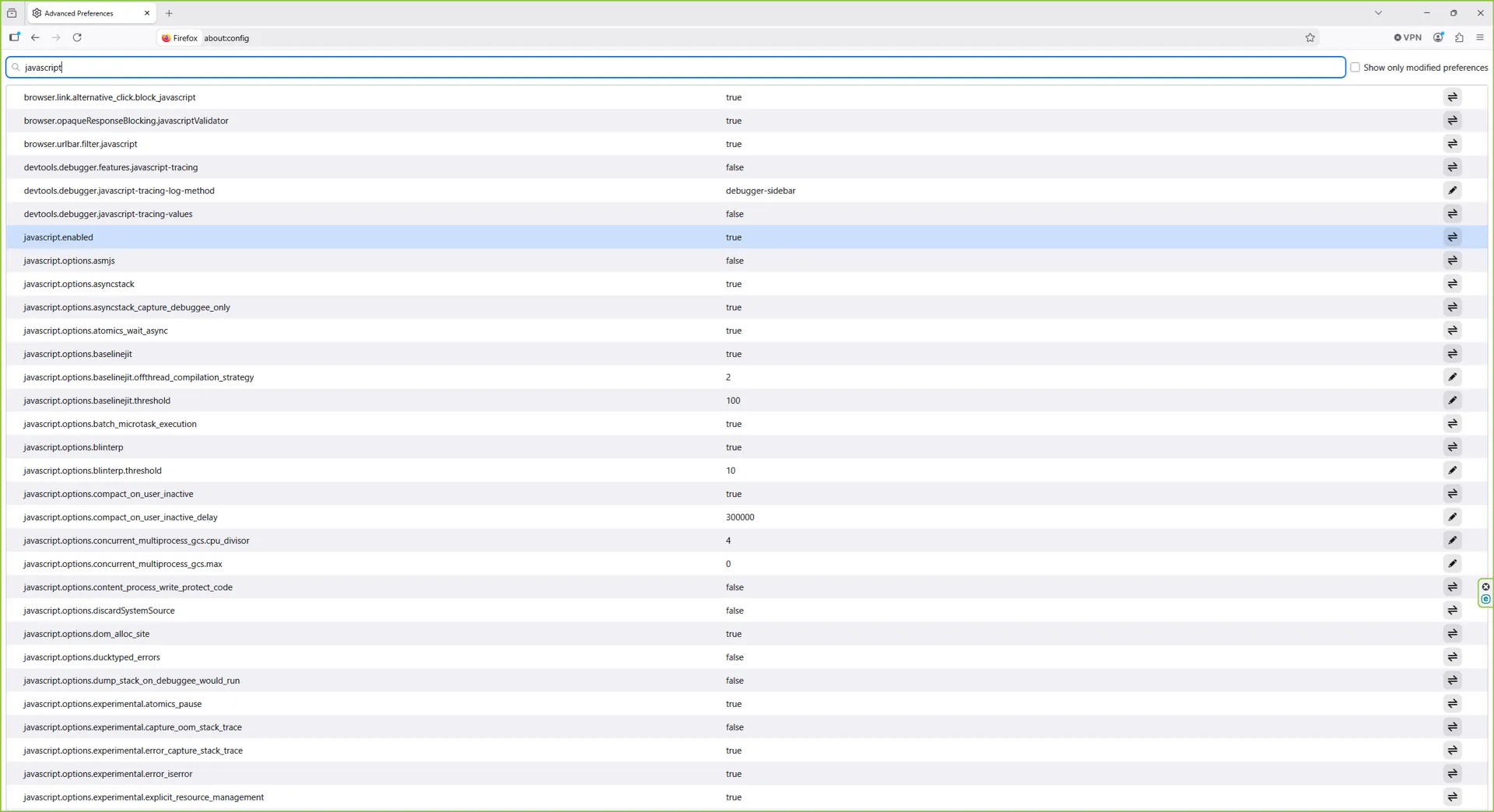Viewport: 1494px width, 812px height.
Task: Select the Advanced Preferences tab
Action: [91, 13]
